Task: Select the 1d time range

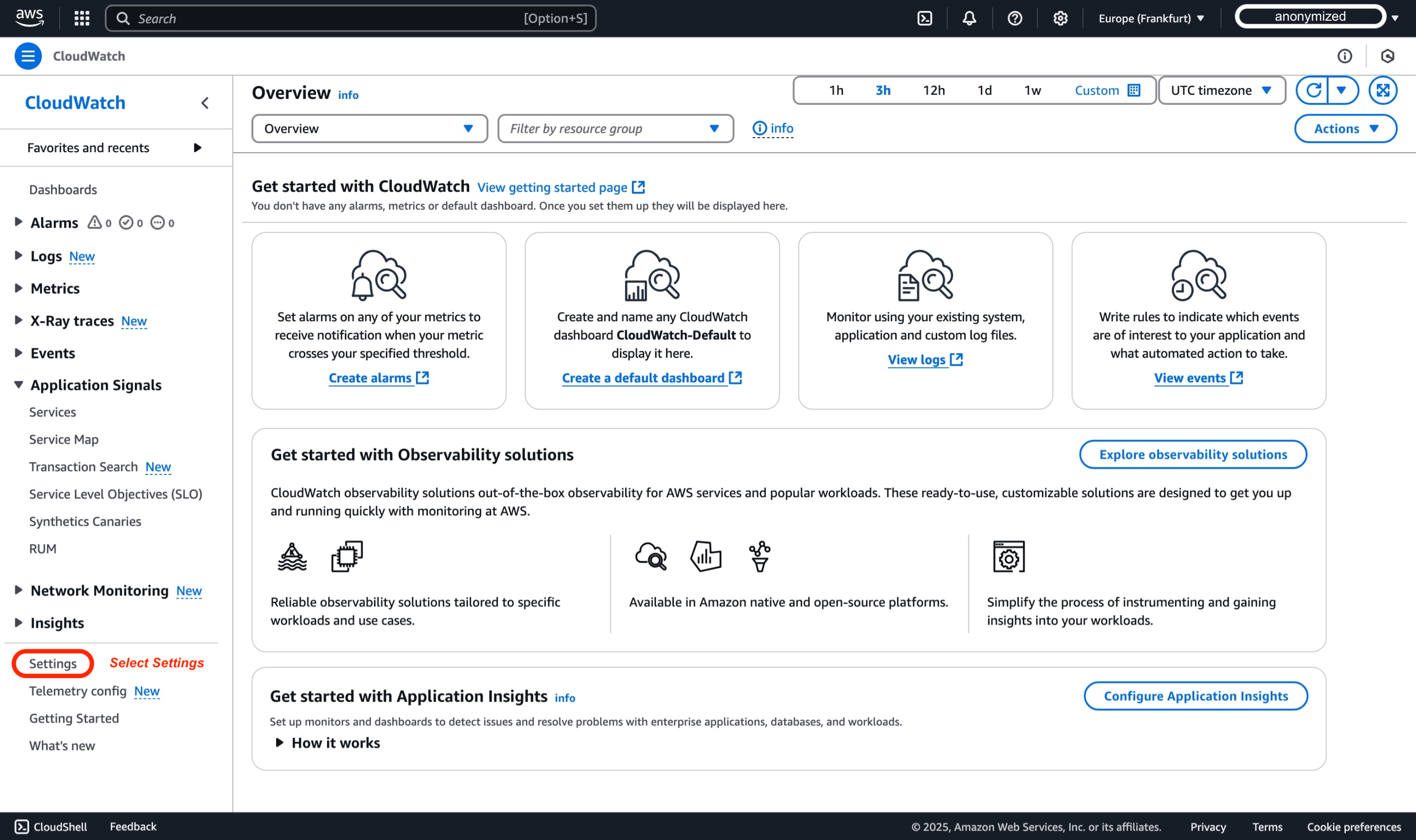Action: click(985, 90)
